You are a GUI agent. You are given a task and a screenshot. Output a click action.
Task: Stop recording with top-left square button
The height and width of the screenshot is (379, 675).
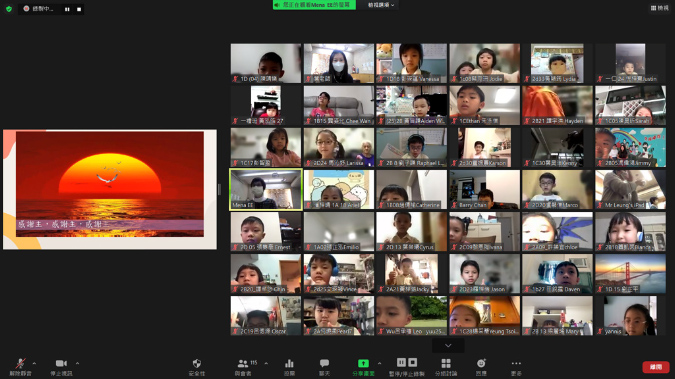(79, 9)
